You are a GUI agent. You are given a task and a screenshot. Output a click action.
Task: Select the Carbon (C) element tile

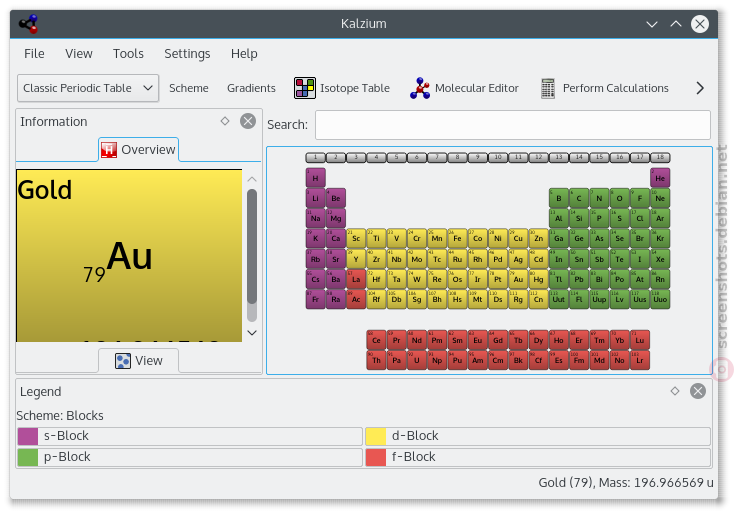(x=579, y=198)
